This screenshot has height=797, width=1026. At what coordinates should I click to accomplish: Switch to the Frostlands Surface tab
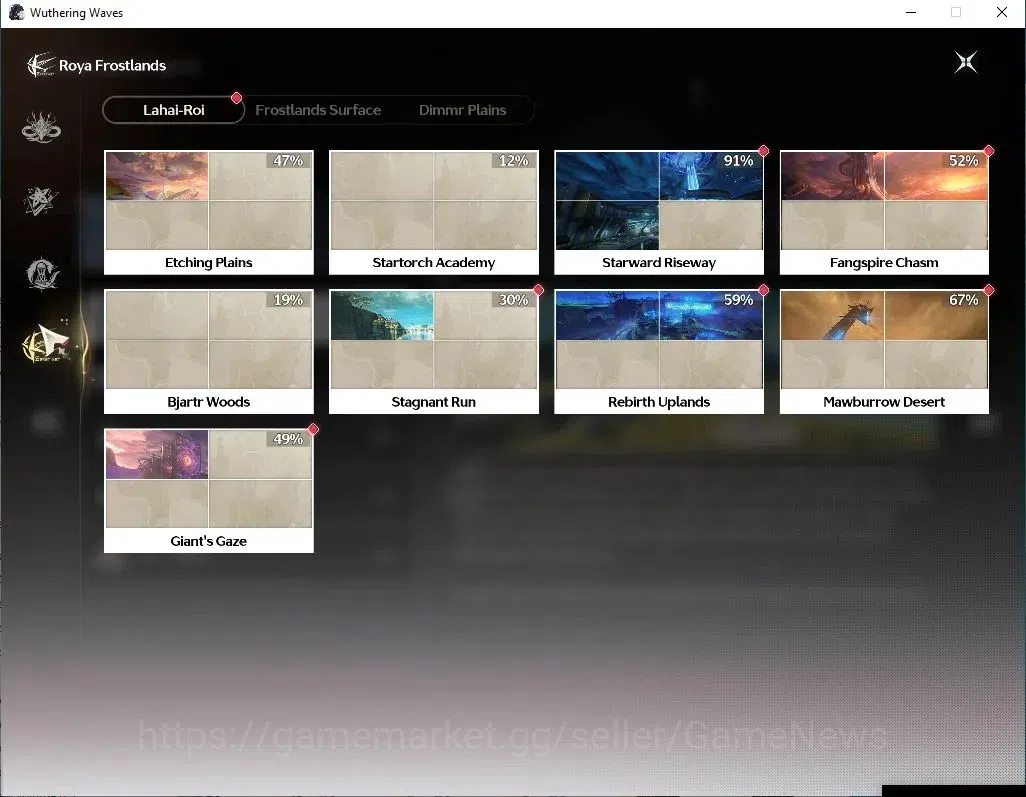(318, 110)
